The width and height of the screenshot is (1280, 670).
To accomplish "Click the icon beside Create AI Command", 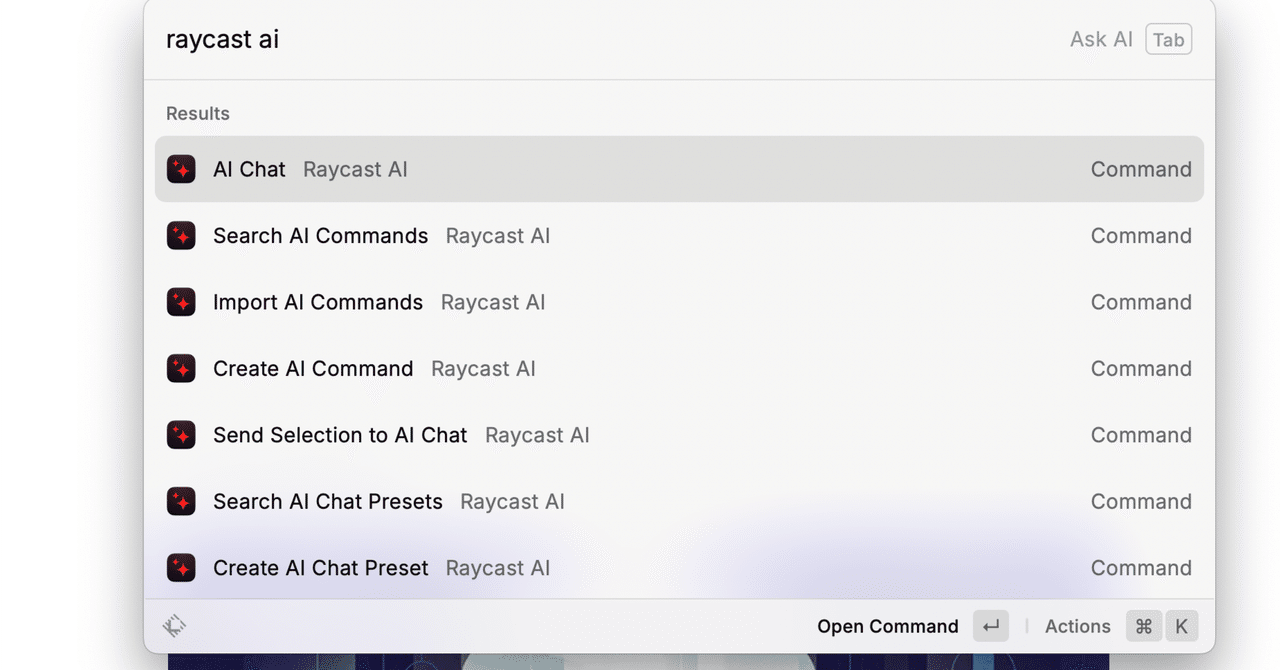I will pyautogui.click(x=181, y=368).
